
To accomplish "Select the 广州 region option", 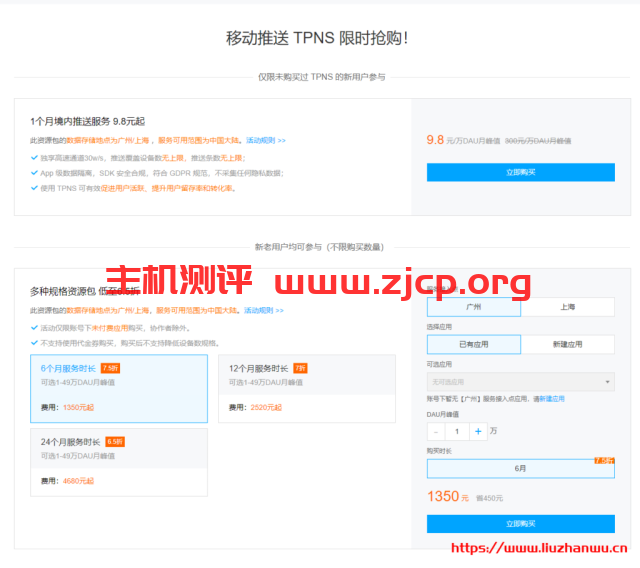I will tap(473, 307).
